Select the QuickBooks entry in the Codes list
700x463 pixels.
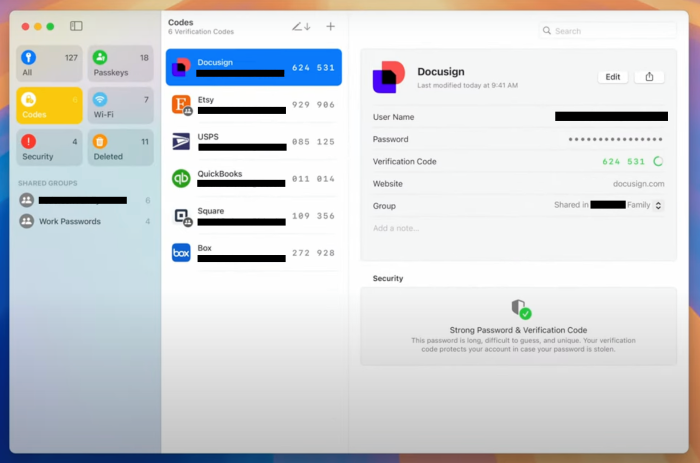(x=254, y=179)
